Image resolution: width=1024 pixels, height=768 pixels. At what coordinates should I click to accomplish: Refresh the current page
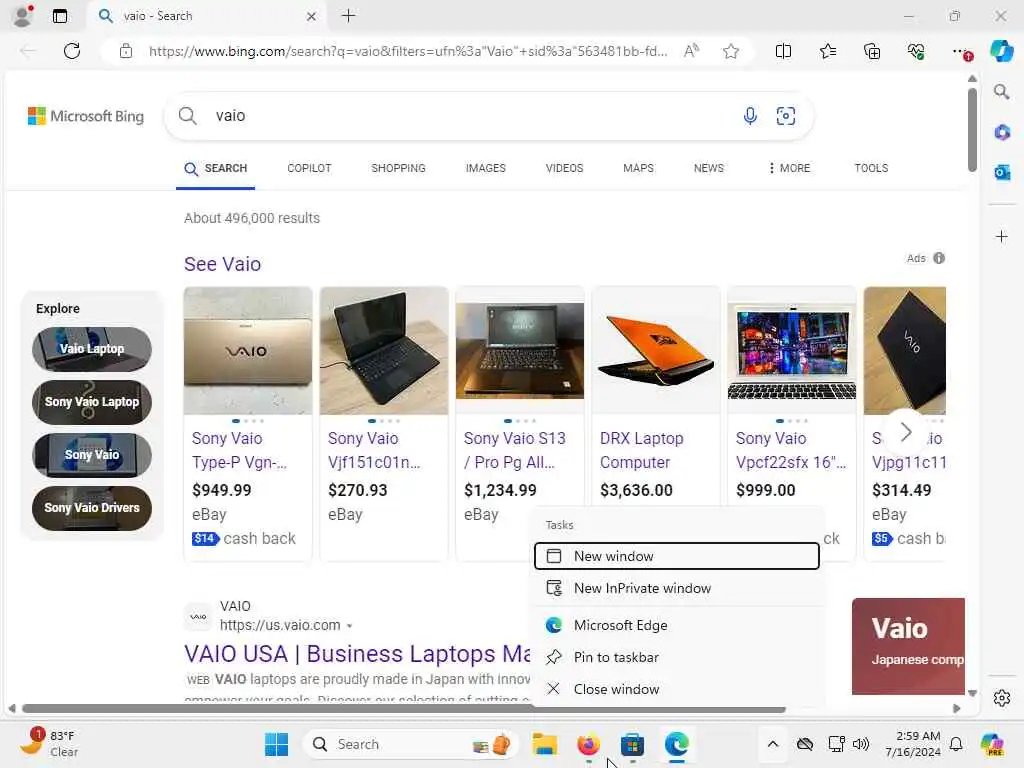point(72,51)
